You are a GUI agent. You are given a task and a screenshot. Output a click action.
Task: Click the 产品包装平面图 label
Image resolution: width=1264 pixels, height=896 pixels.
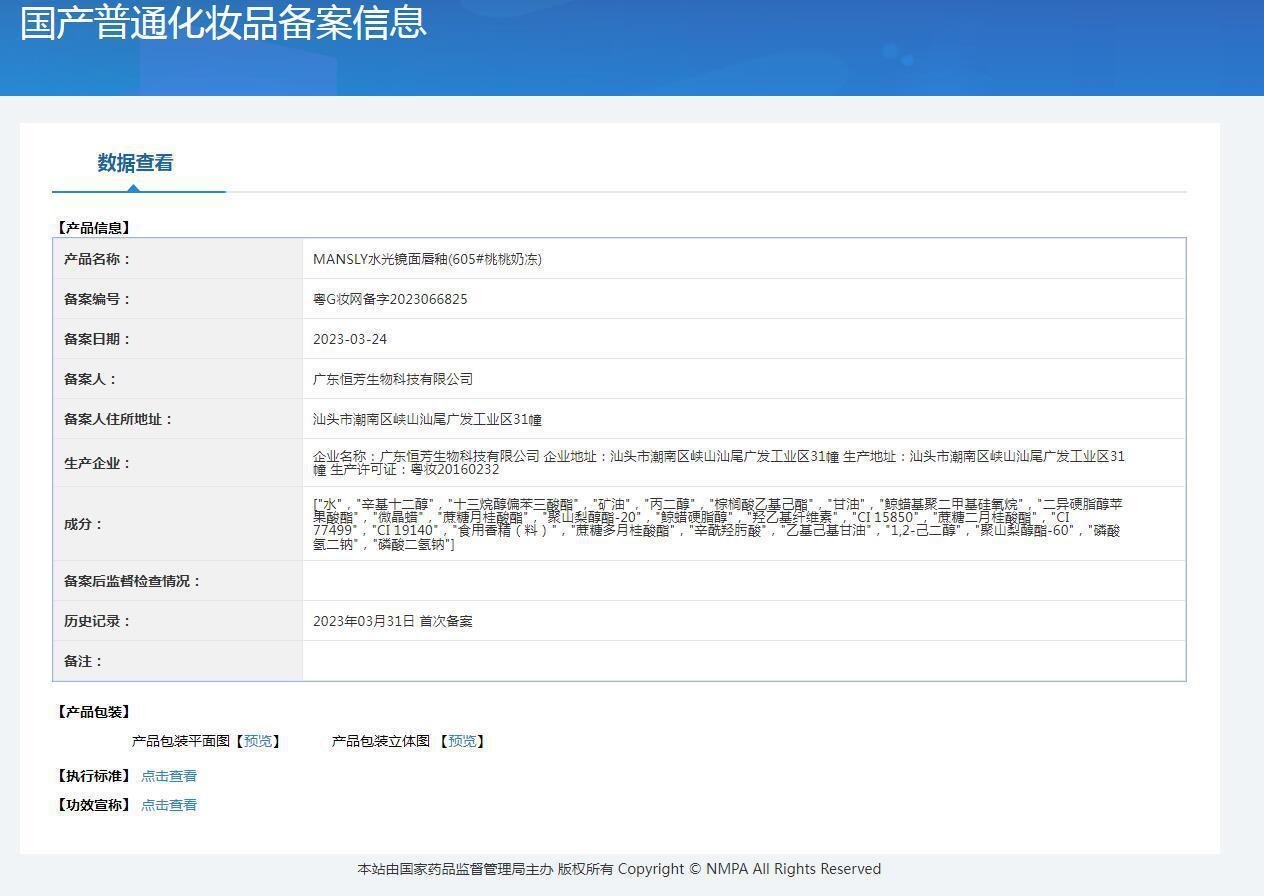click(x=181, y=741)
